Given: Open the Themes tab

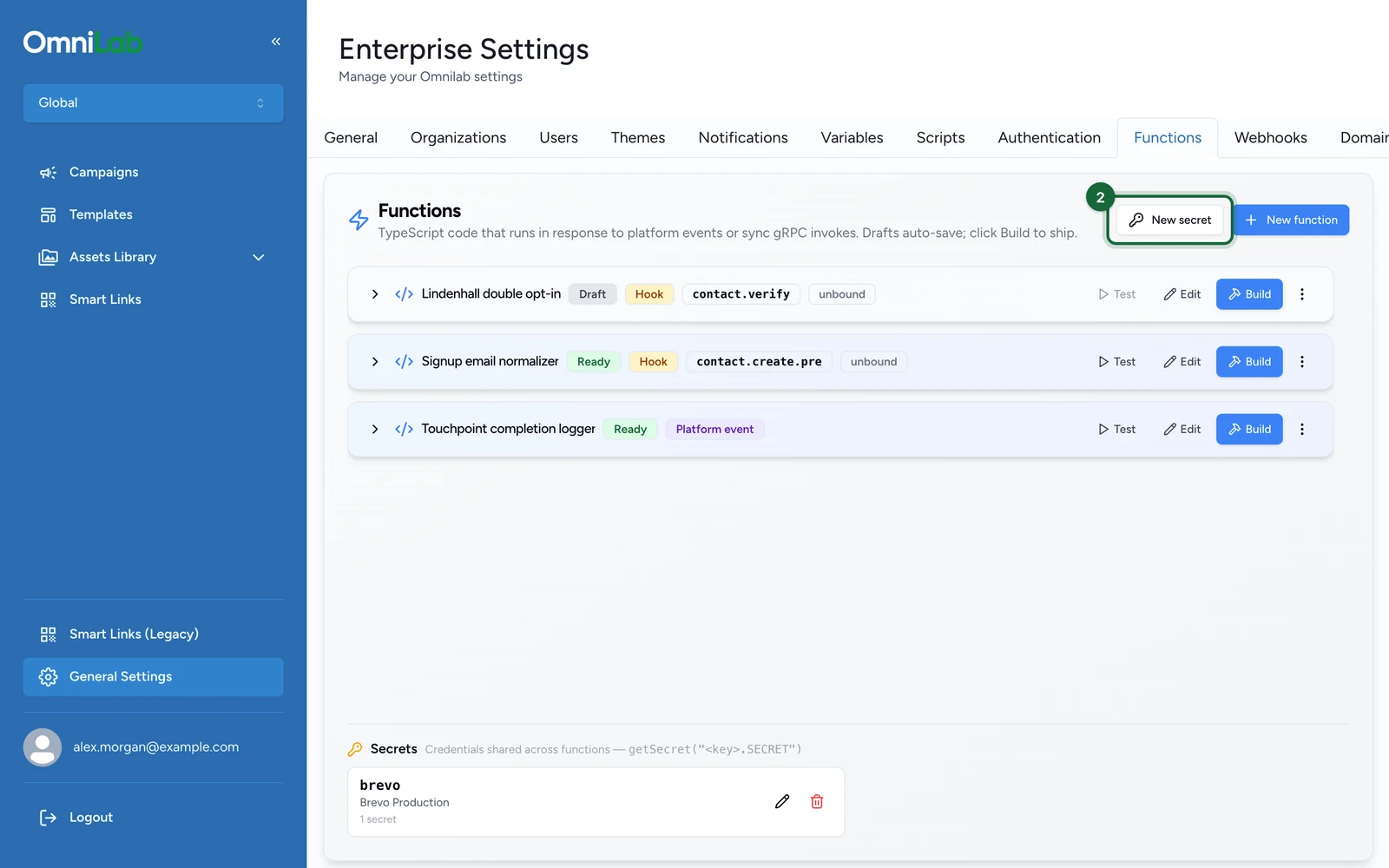Looking at the screenshot, I should point(638,138).
